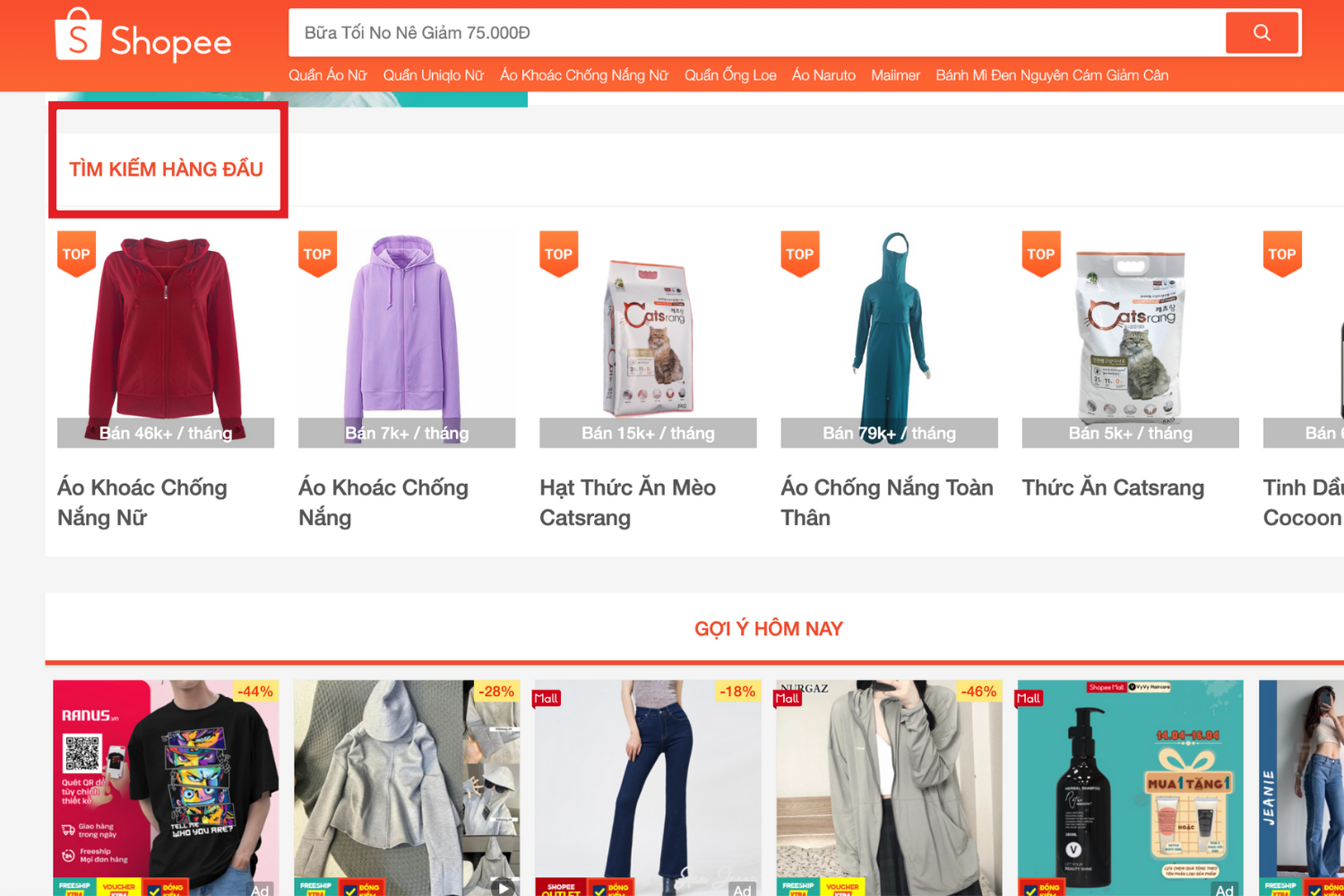This screenshot has height=896, width=1344.
Task: Click the Ad label on flared jeans
Action: click(742, 890)
